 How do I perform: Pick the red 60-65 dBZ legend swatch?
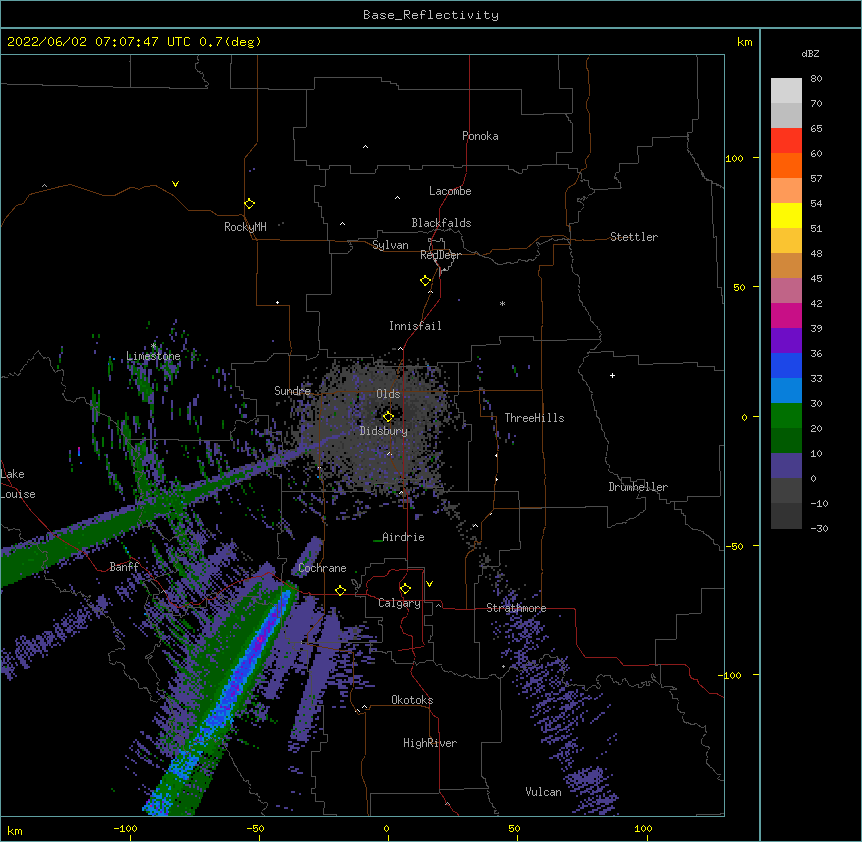[786, 141]
